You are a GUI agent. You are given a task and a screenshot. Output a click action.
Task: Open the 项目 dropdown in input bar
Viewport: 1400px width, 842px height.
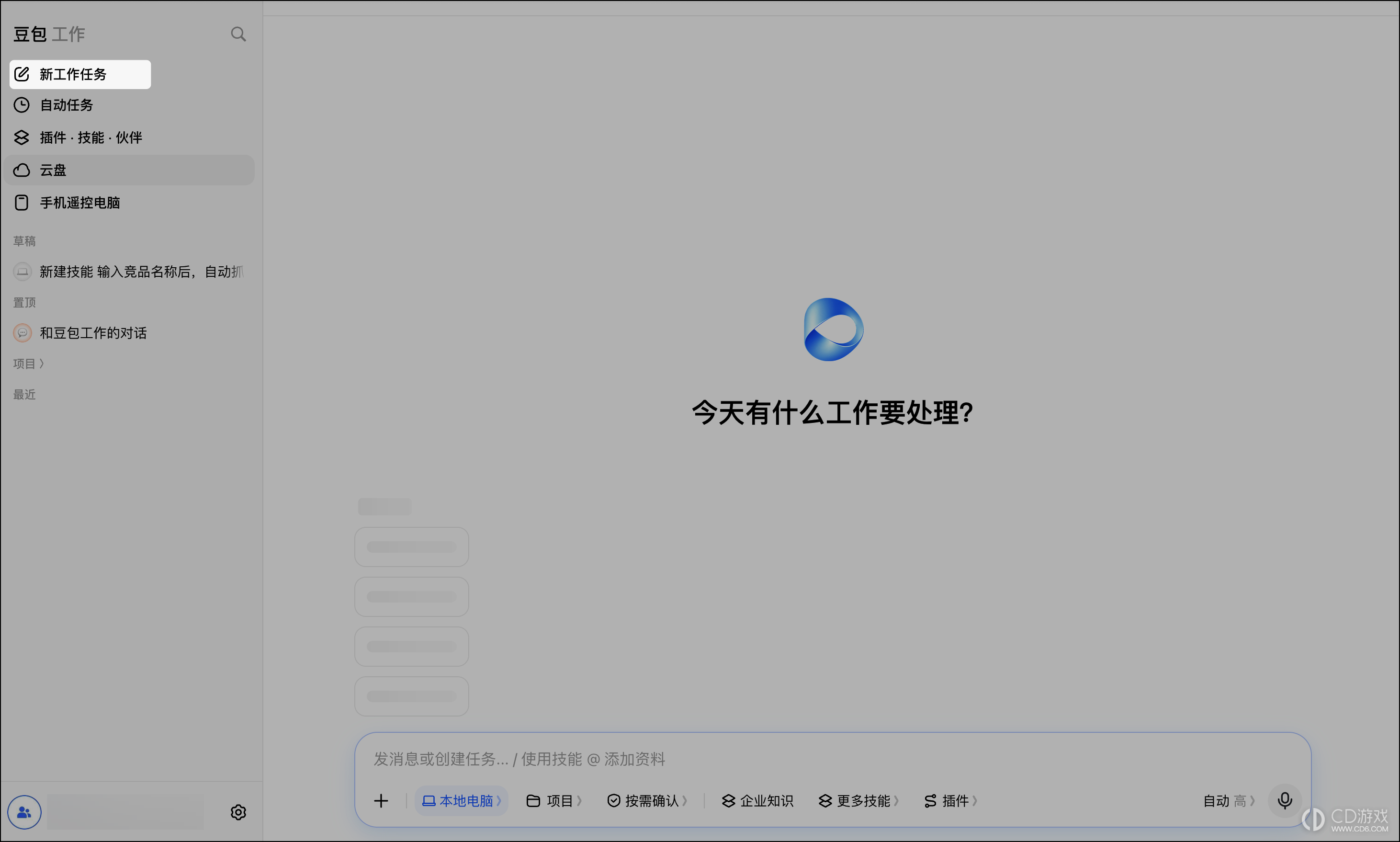554,801
